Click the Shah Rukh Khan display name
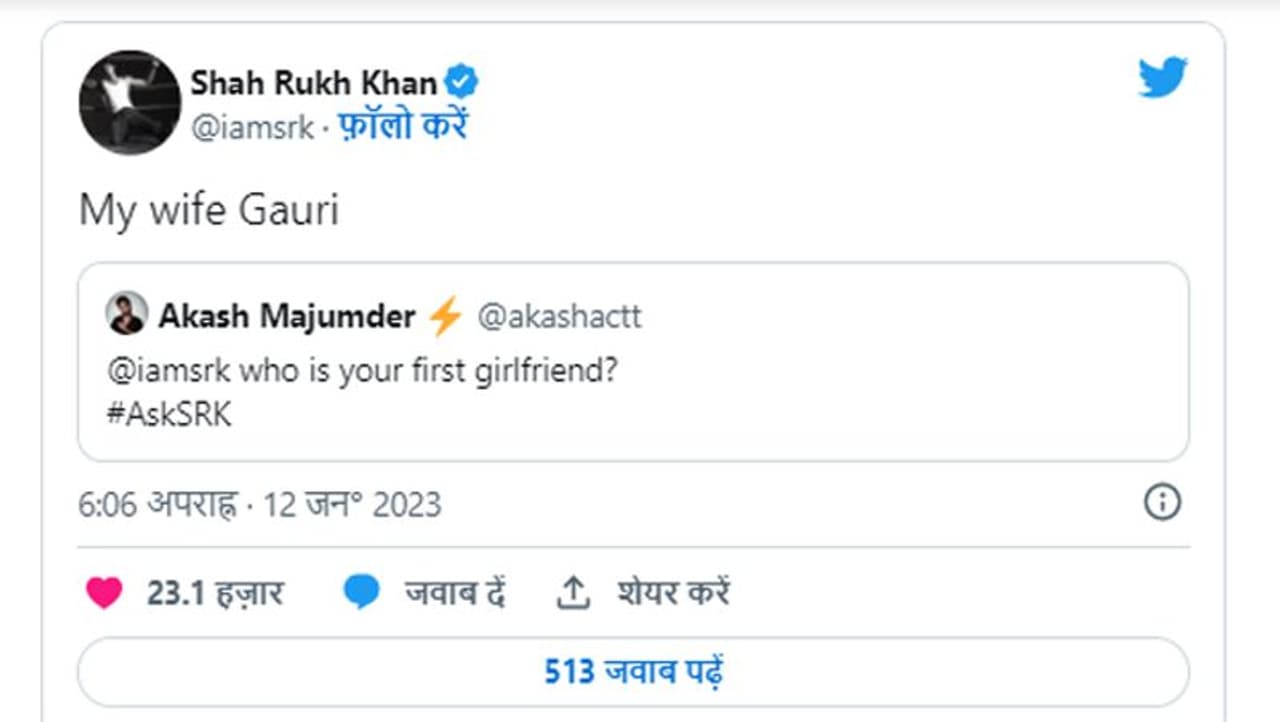 313,83
